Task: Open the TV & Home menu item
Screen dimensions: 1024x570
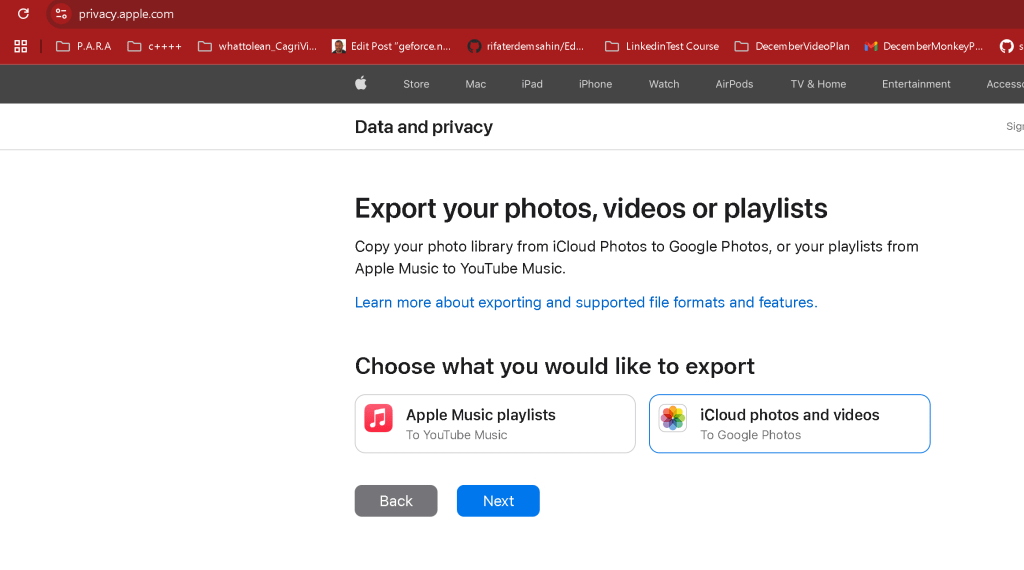Action: pyautogui.click(x=818, y=84)
